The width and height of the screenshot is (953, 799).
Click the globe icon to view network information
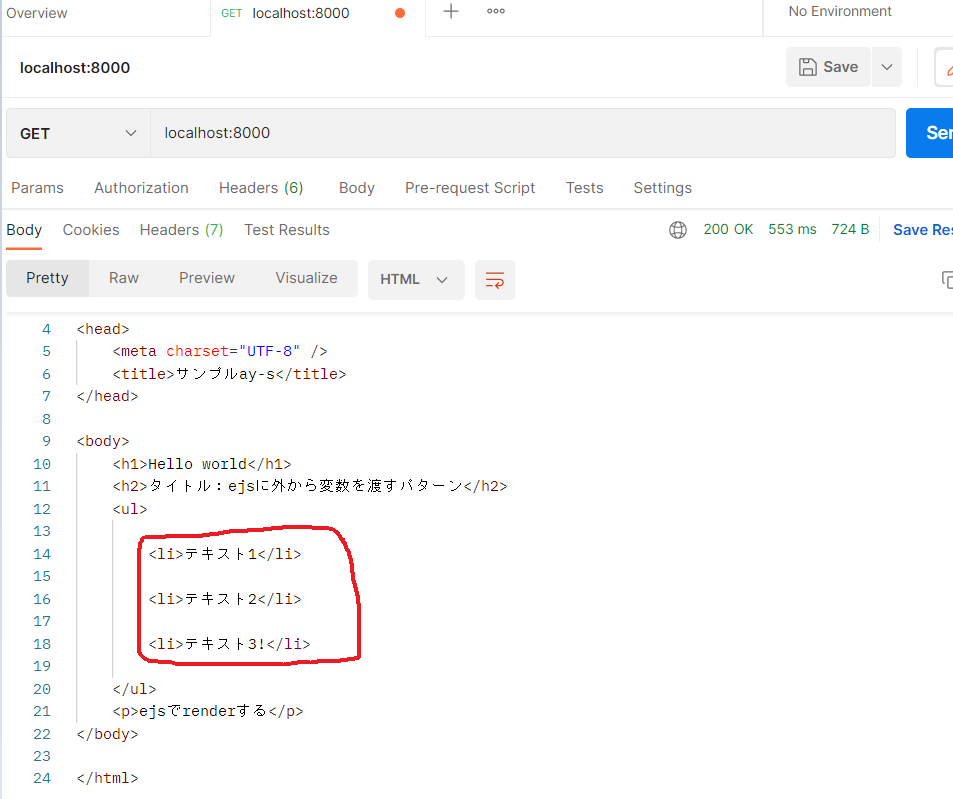point(678,229)
